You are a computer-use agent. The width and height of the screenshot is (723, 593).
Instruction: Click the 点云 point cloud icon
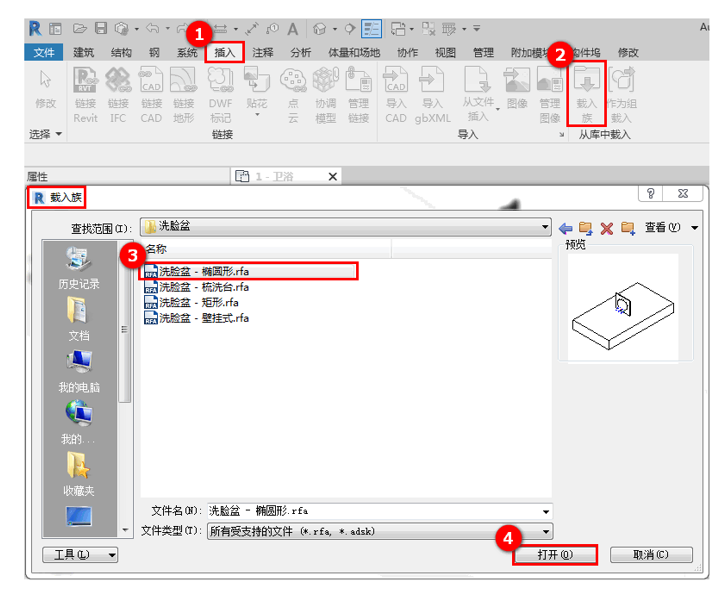pyautogui.click(x=293, y=79)
